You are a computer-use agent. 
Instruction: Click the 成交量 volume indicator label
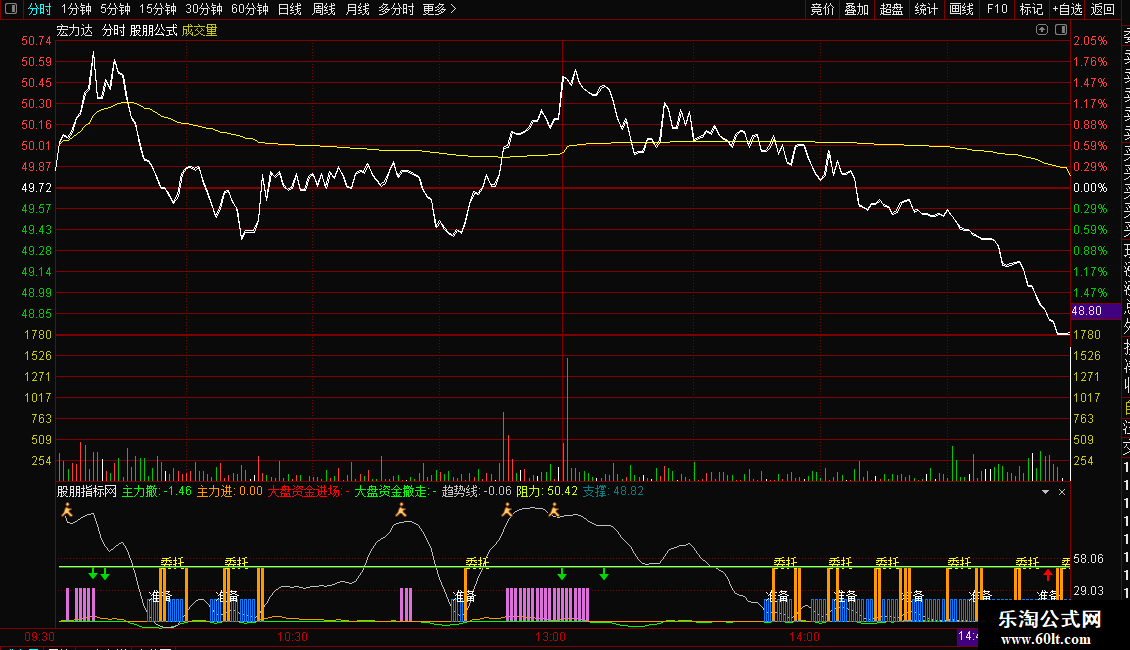pos(199,30)
